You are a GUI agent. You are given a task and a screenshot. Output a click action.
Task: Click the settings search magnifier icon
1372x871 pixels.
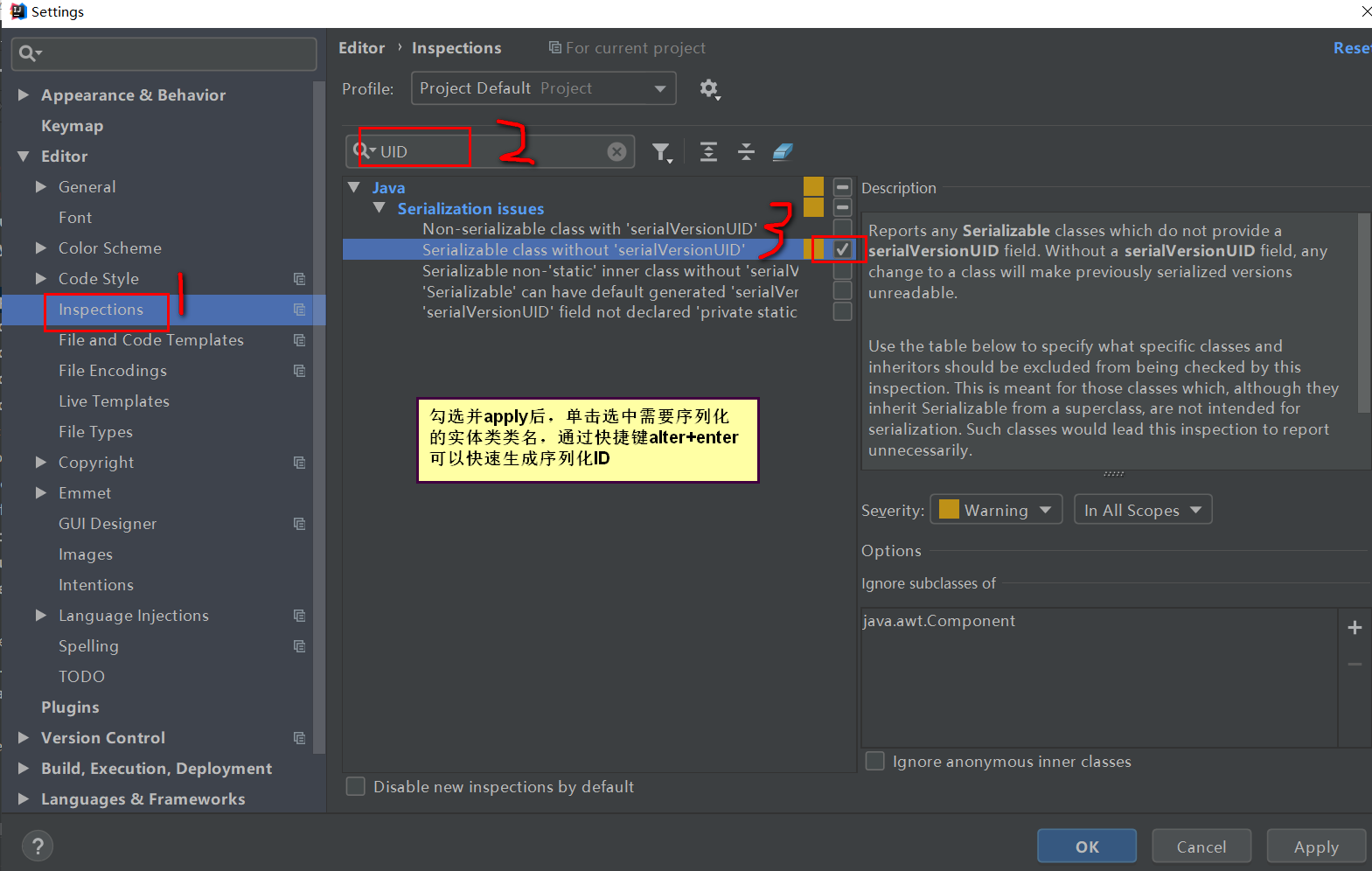[x=30, y=54]
